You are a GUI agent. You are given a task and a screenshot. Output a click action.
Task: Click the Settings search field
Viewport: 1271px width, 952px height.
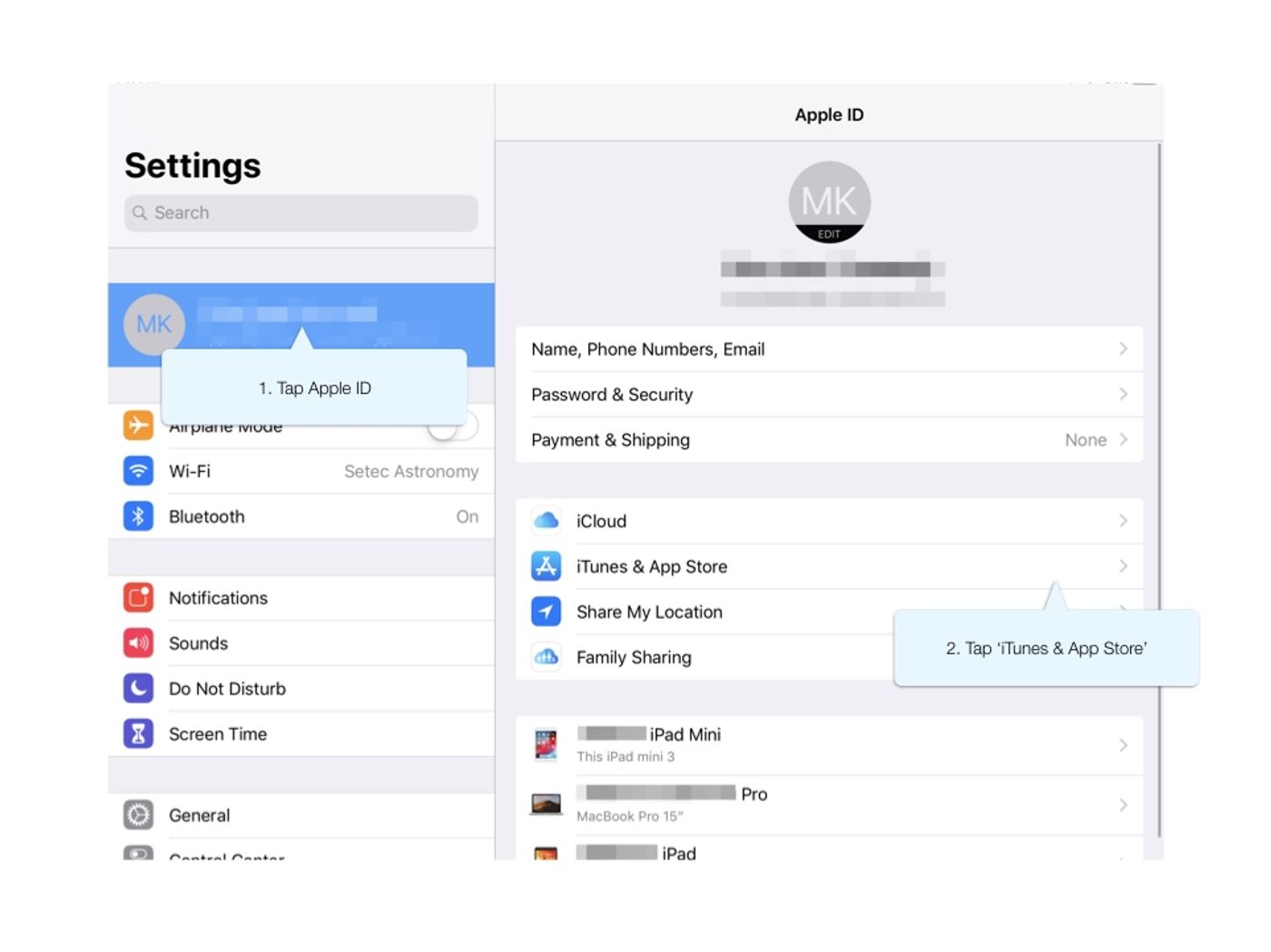(301, 212)
